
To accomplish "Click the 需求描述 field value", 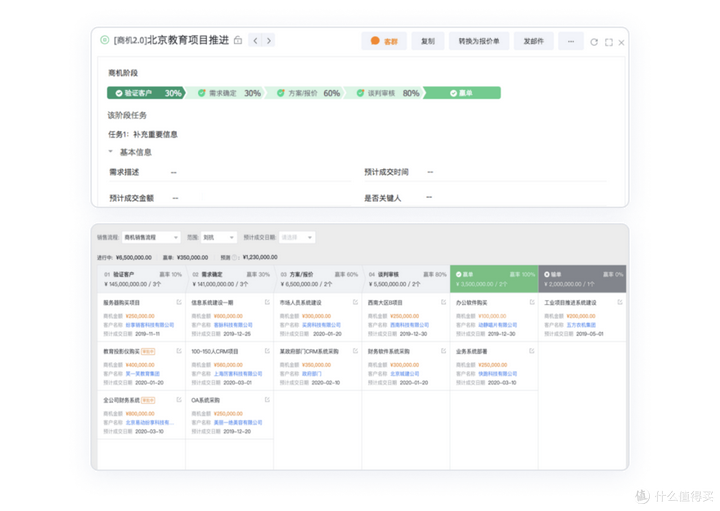I will tap(174, 173).
